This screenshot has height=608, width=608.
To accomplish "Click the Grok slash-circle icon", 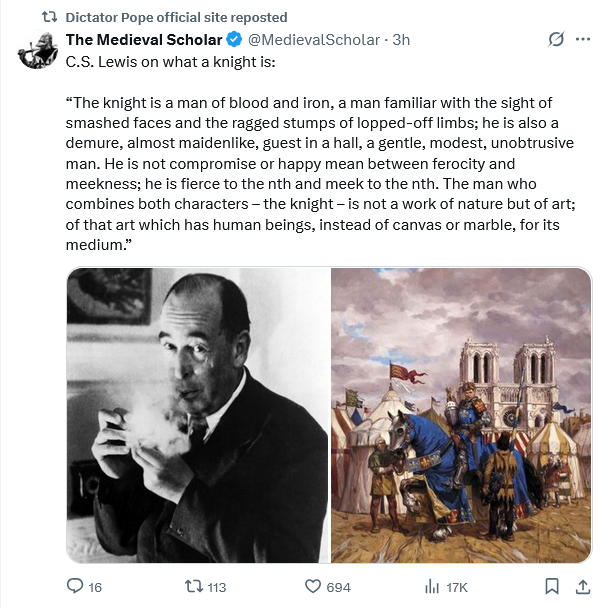I will click(556, 40).
